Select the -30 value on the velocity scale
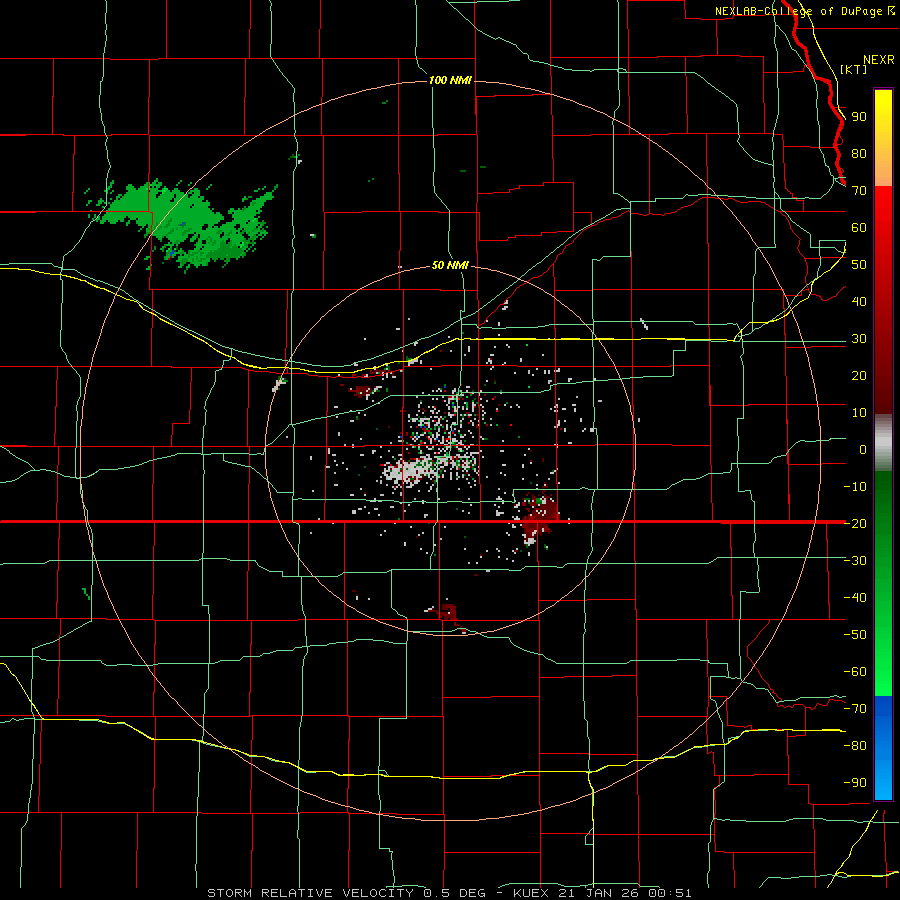The height and width of the screenshot is (900, 900). (855, 561)
